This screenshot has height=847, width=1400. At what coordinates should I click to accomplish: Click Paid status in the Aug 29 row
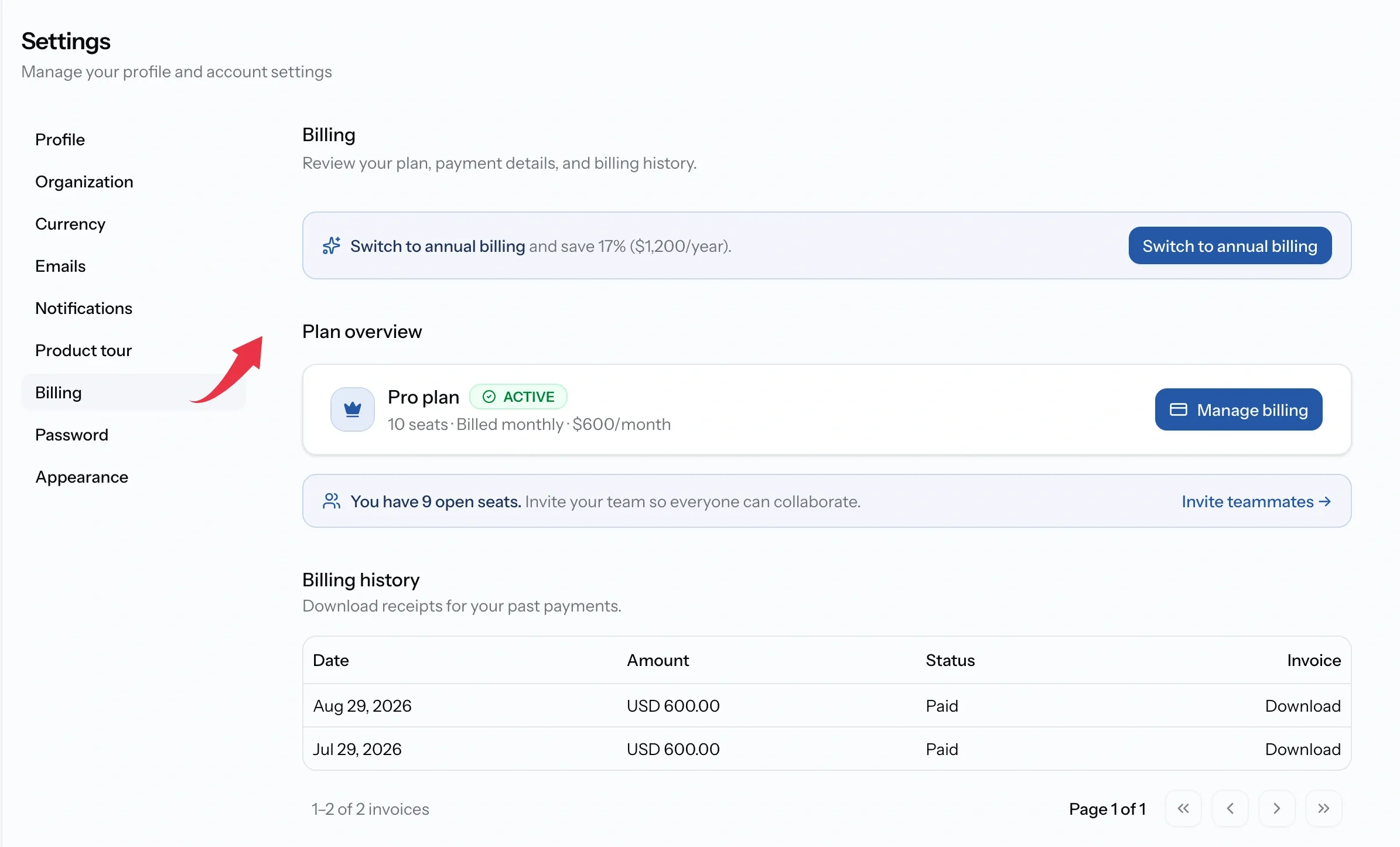tap(942, 706)
